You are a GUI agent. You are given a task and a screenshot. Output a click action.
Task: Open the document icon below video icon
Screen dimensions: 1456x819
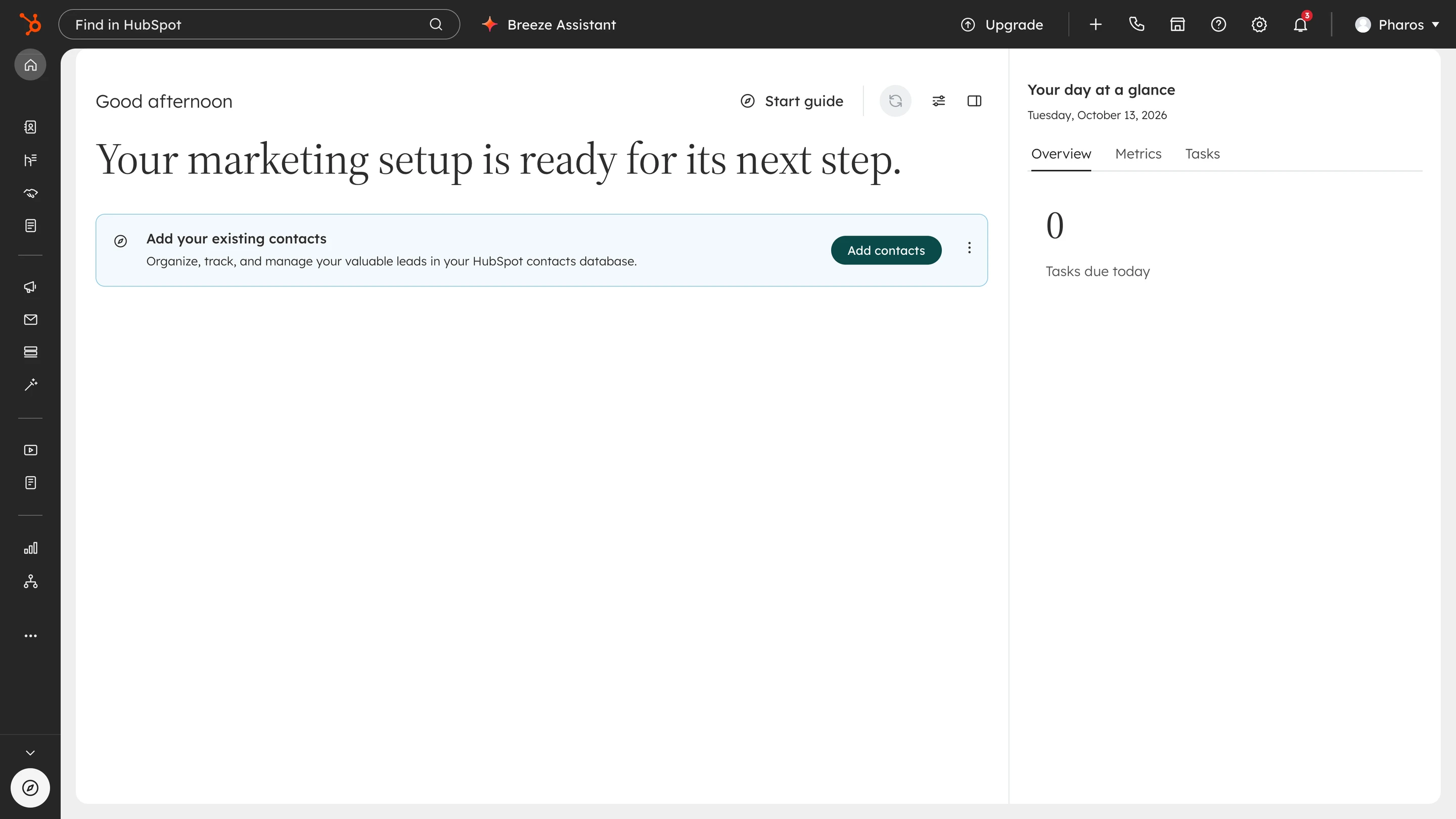(30, 483)
